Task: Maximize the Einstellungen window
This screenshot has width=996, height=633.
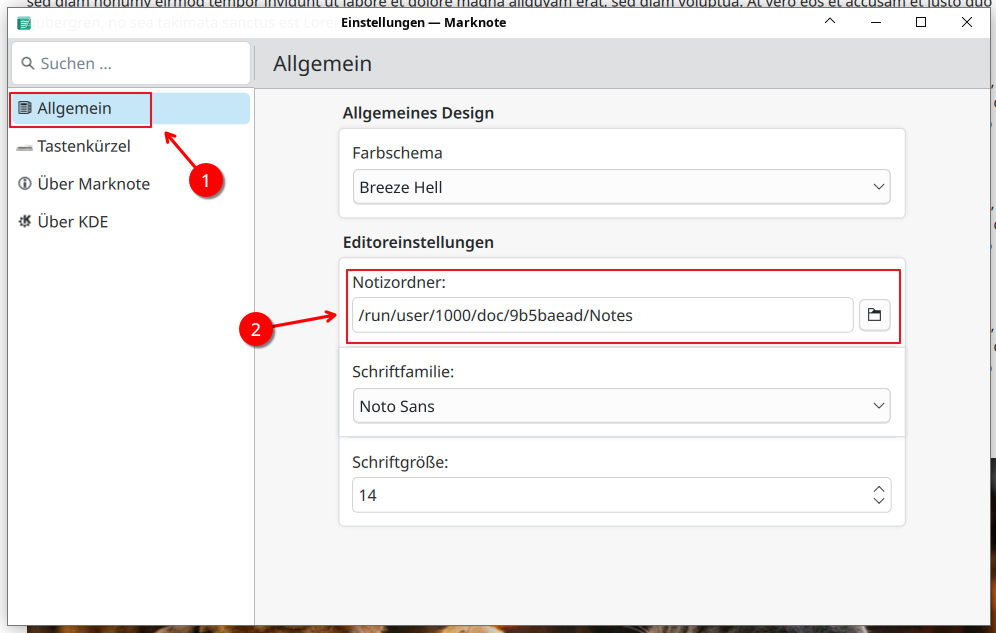Action: (921, 22)
